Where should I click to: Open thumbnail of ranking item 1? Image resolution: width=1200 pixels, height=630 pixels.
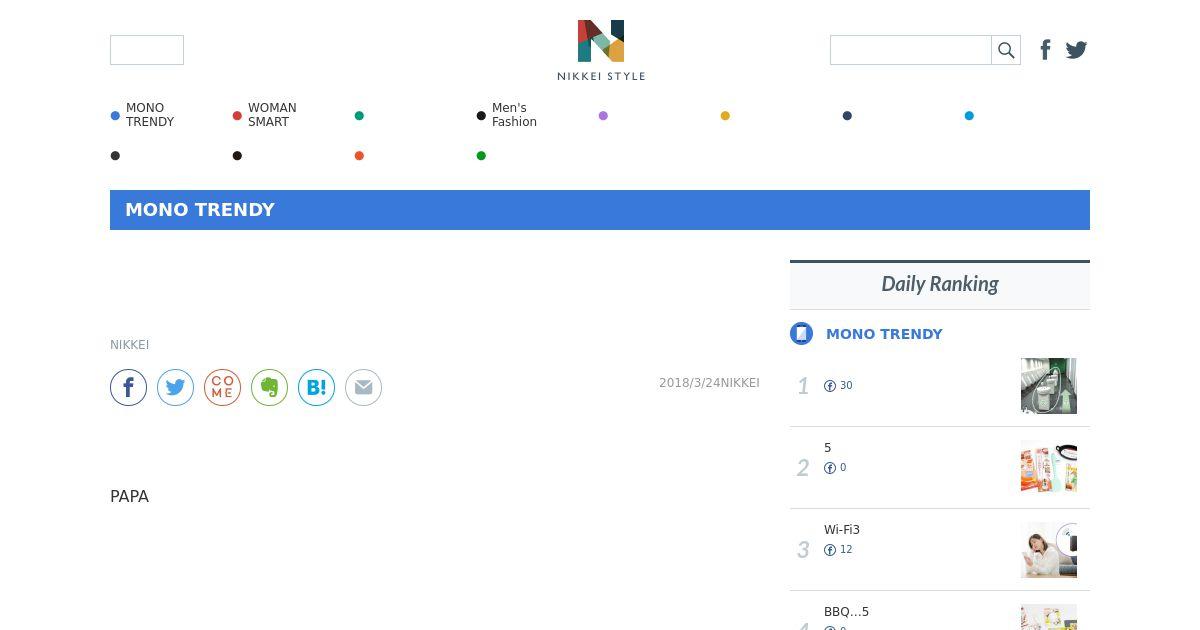tap(1049, 386)
